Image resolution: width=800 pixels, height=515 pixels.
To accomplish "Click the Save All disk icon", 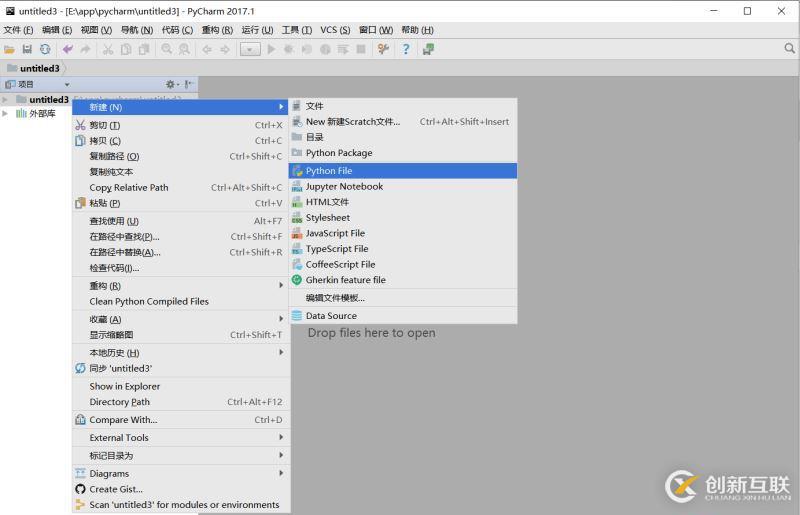I will [27, 50].
